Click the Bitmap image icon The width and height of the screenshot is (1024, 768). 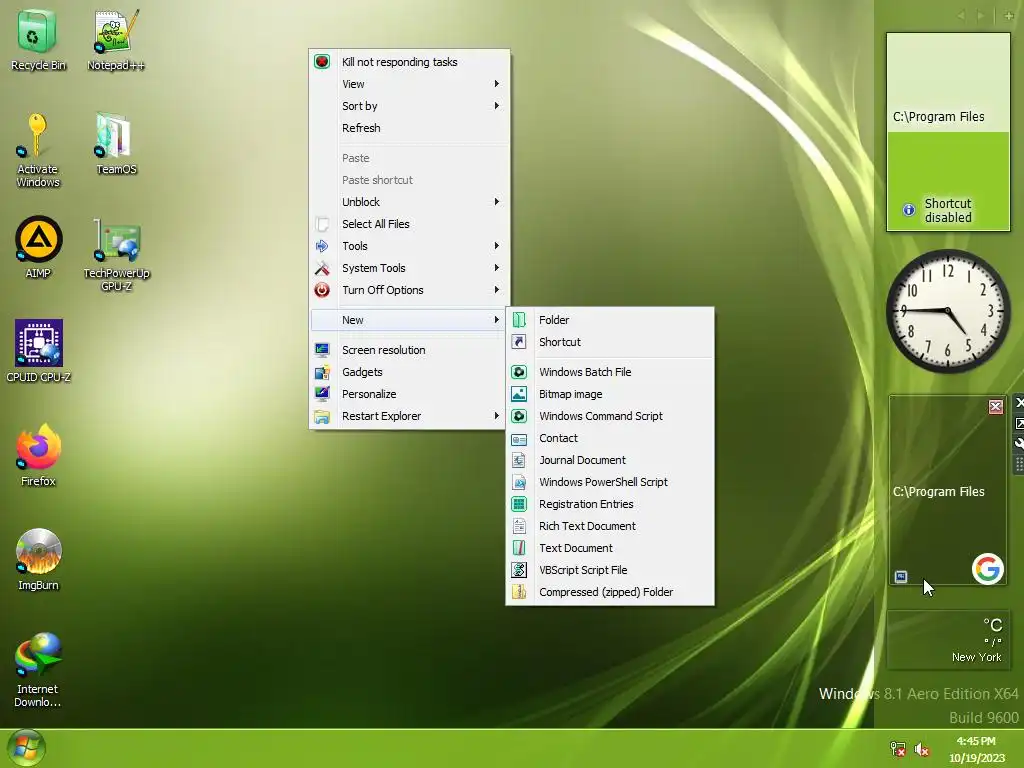[519, 394]
